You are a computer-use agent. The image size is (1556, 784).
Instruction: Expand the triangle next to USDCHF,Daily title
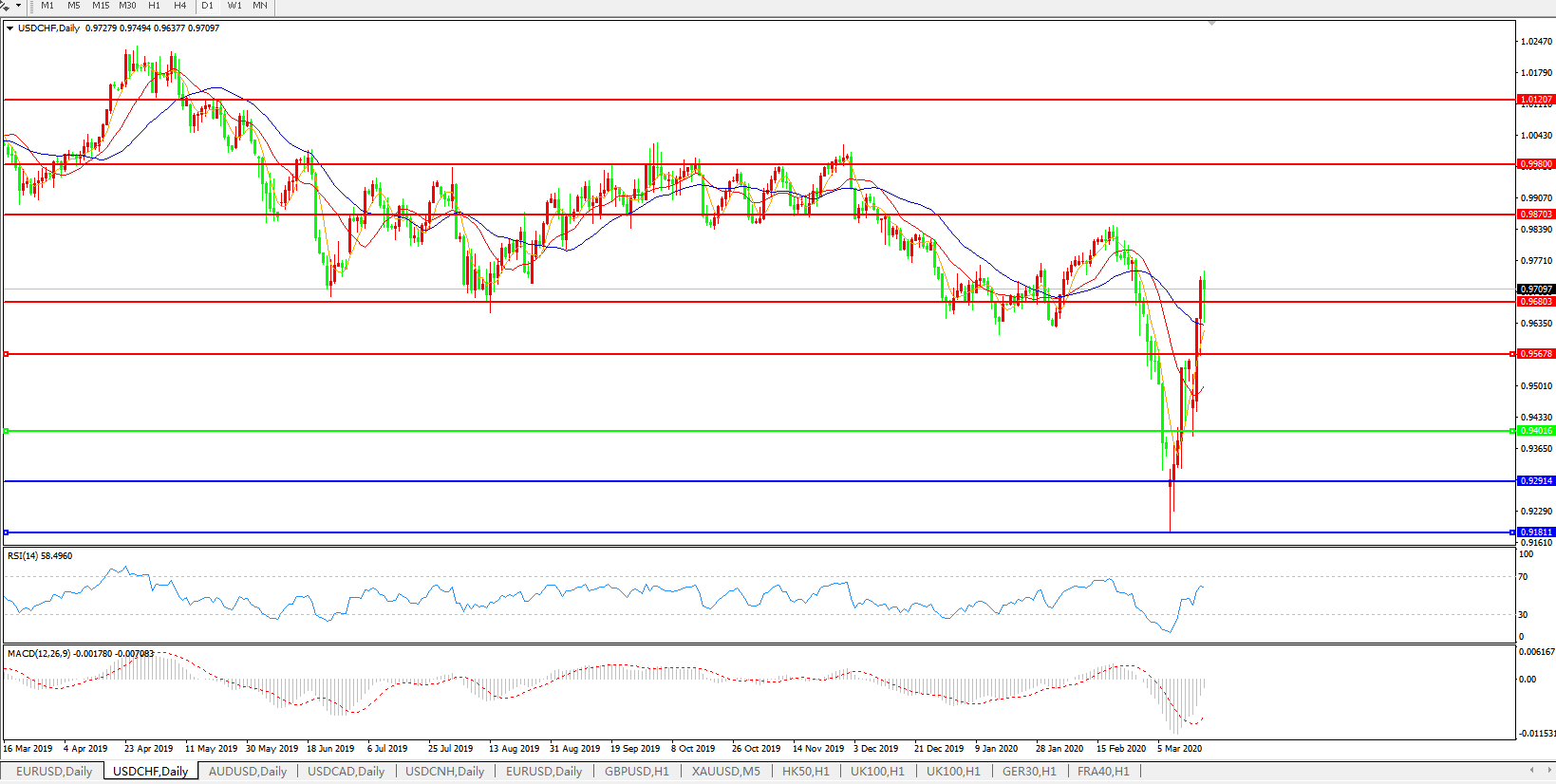pyautogui.click(x=9, y=28)
